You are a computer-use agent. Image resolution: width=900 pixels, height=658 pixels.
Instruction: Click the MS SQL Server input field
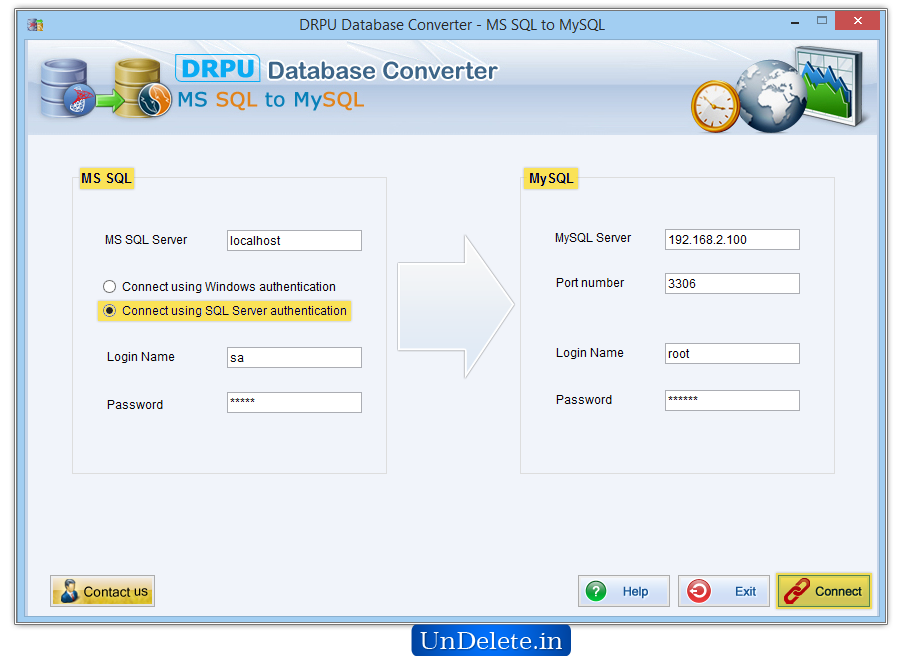(x=294, y=241)
